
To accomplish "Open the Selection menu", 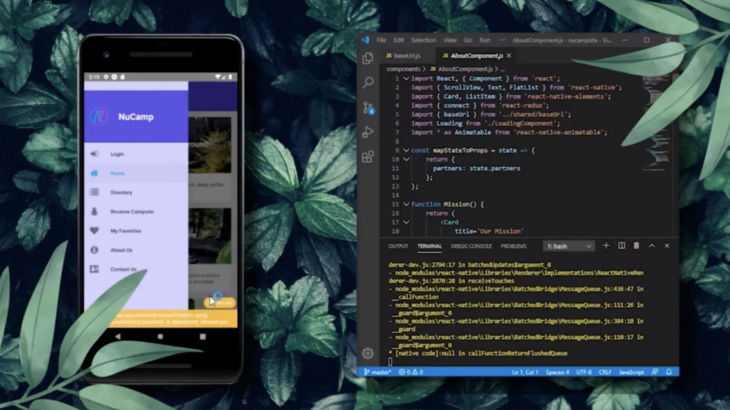I will pos(424,40).
